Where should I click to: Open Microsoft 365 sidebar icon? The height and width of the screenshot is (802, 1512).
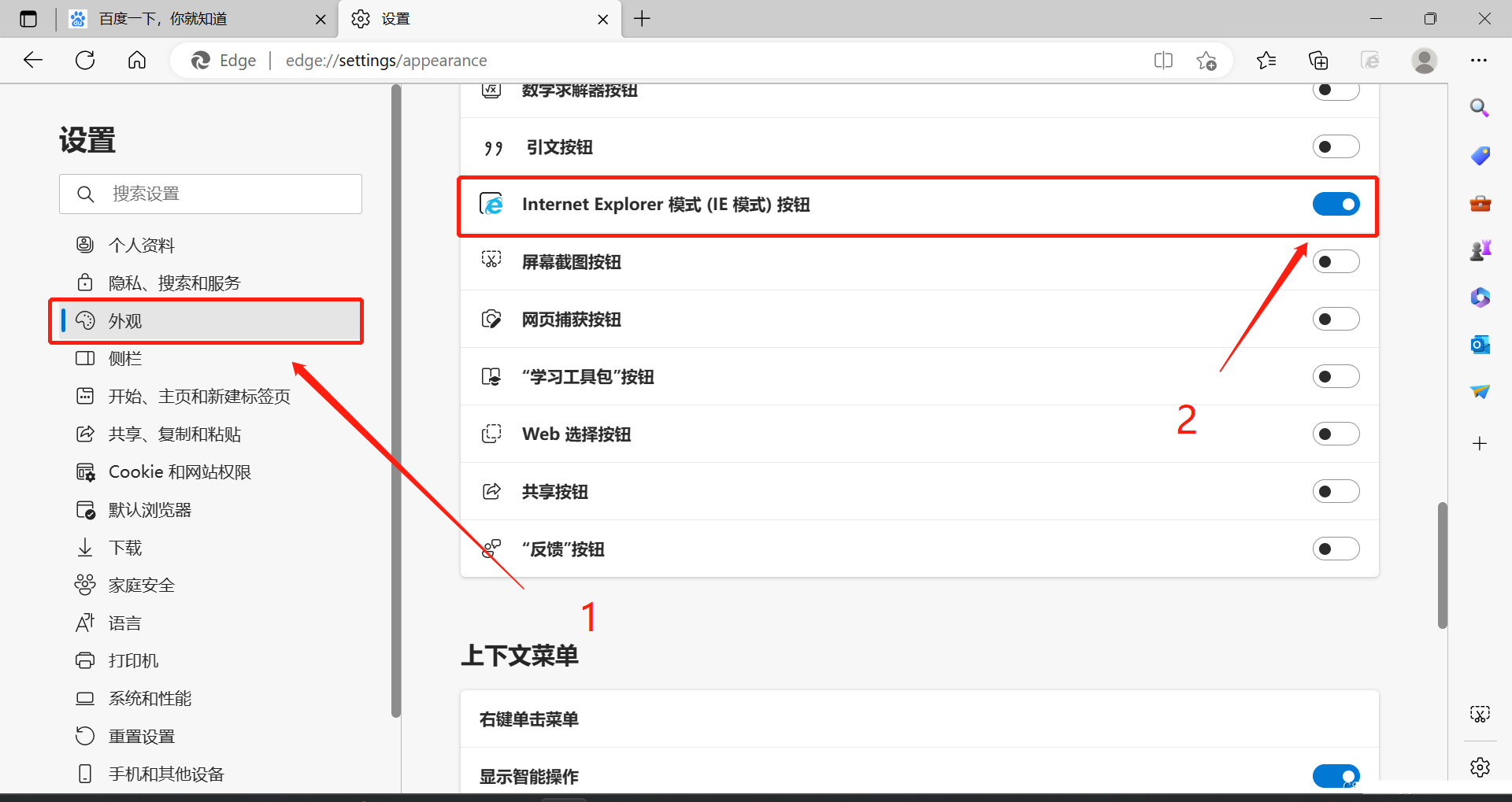(1480, 298)
